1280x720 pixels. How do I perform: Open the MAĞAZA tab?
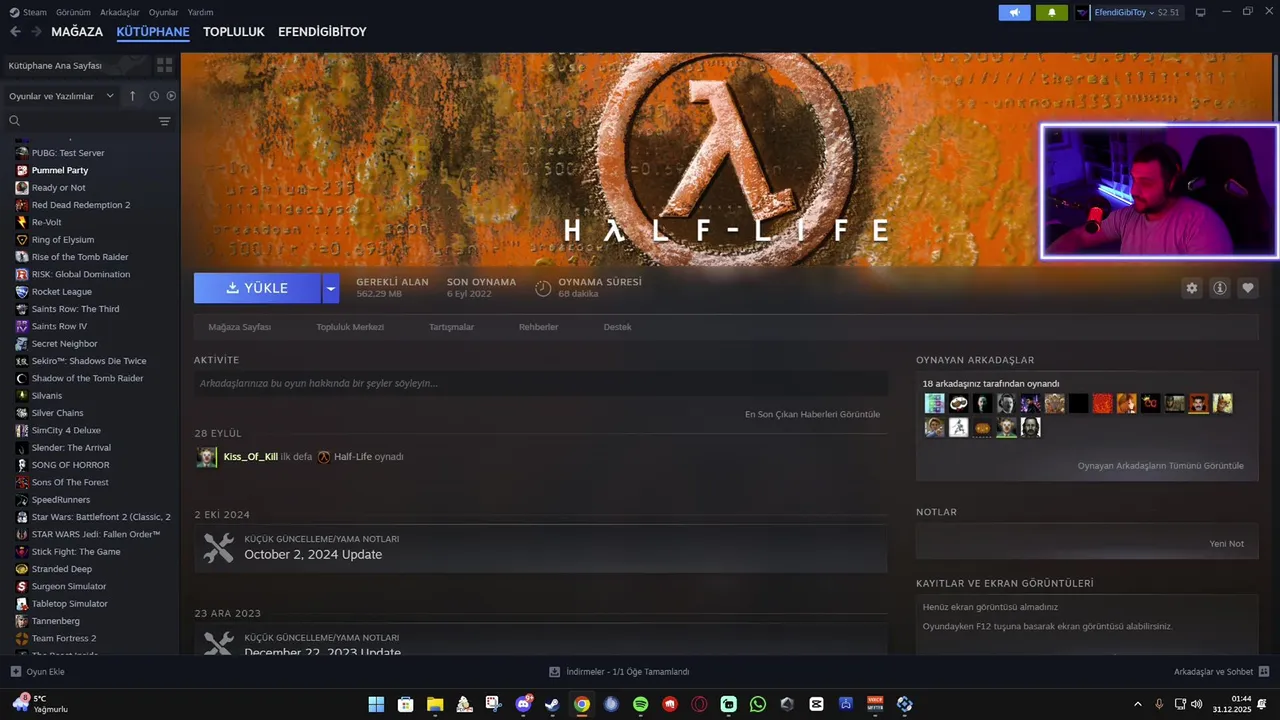click(x=77, y=32)
